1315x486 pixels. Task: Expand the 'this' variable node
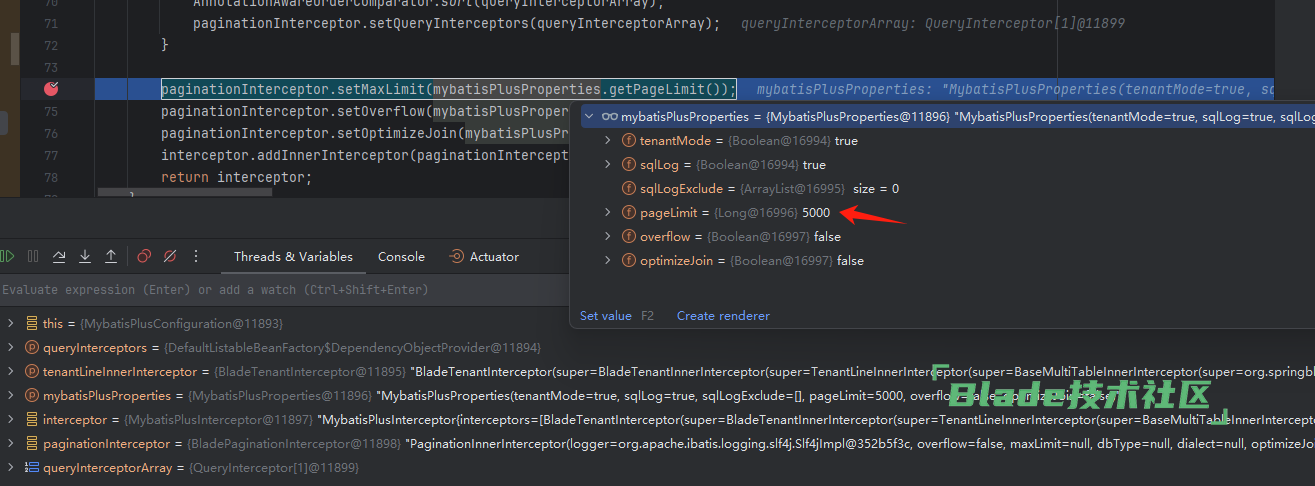coord(10,324)
